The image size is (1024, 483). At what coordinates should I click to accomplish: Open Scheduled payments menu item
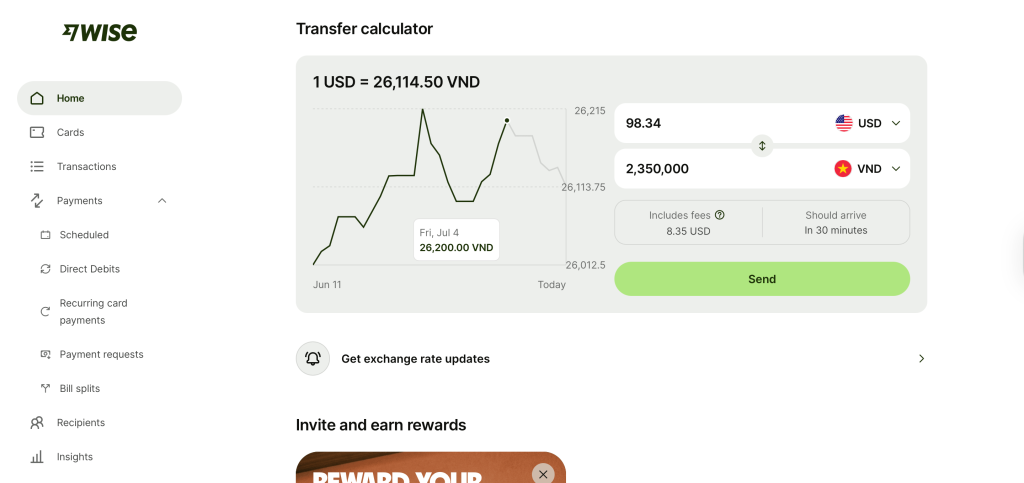84,234
